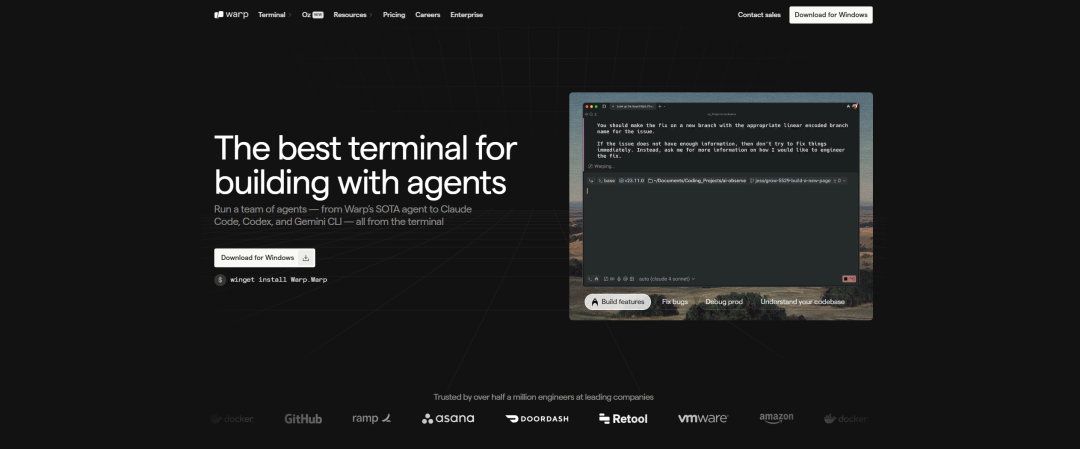This screenshot has height=449, width=1080.
Task: Click the 'Run a team of agents' subheading text
Action: pos(343,215)
